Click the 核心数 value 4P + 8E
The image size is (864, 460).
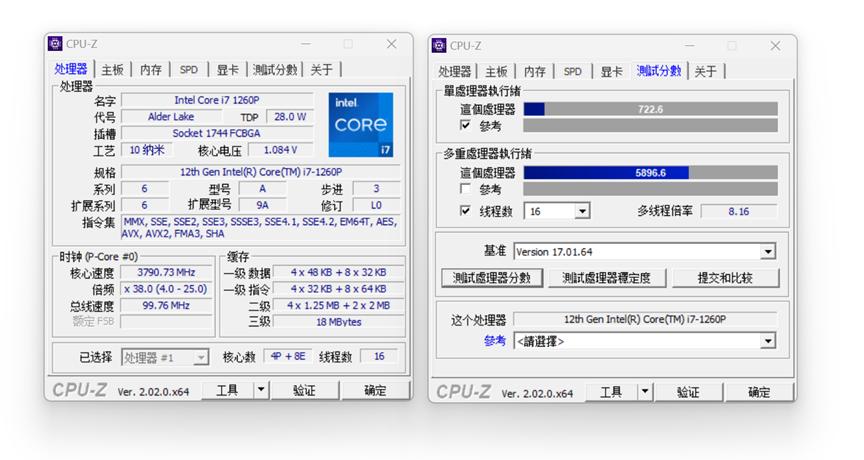tap(288, 356)
